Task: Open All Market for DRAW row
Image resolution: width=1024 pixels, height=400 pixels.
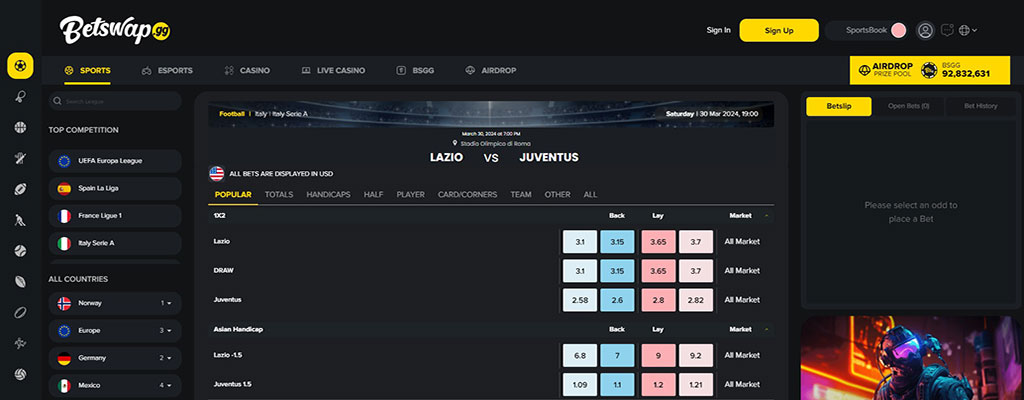Action: click(742, 271)
